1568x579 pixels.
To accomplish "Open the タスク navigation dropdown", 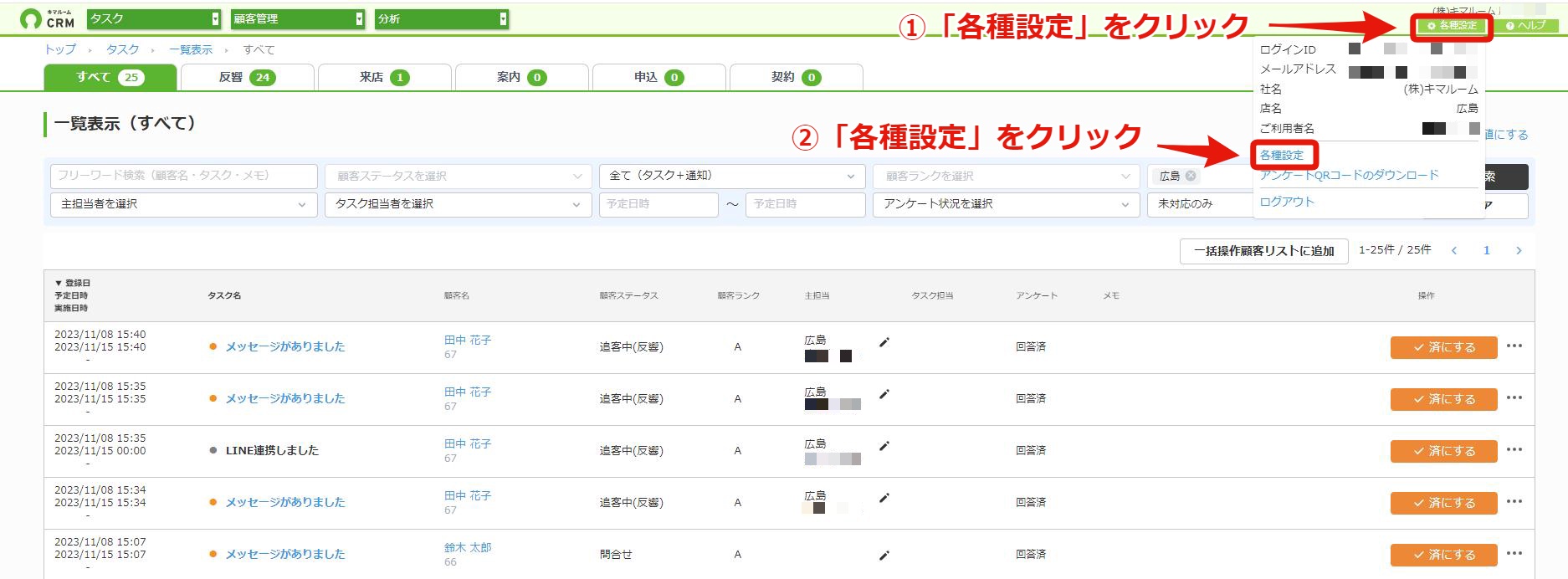I will tap(154, 18).
